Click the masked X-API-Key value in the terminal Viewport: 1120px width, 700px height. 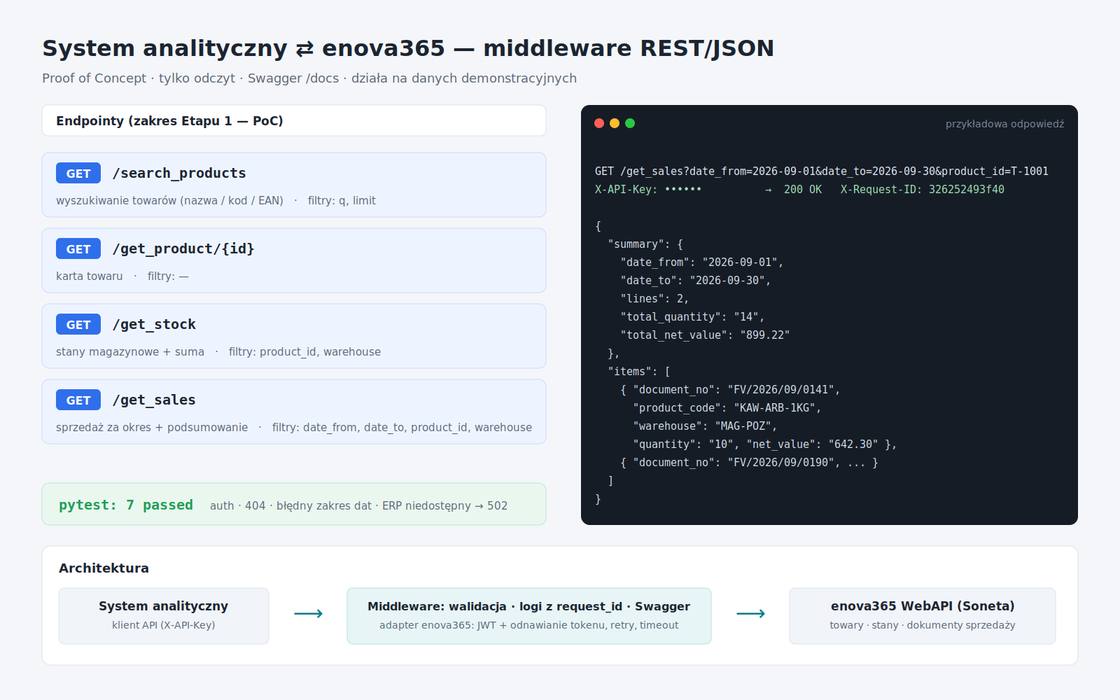pos(683,189)
